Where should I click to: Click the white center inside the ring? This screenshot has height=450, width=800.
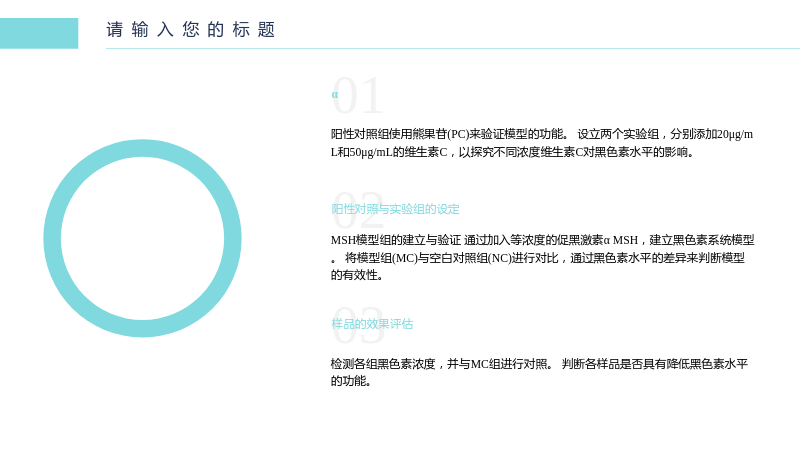click(142, 238)
